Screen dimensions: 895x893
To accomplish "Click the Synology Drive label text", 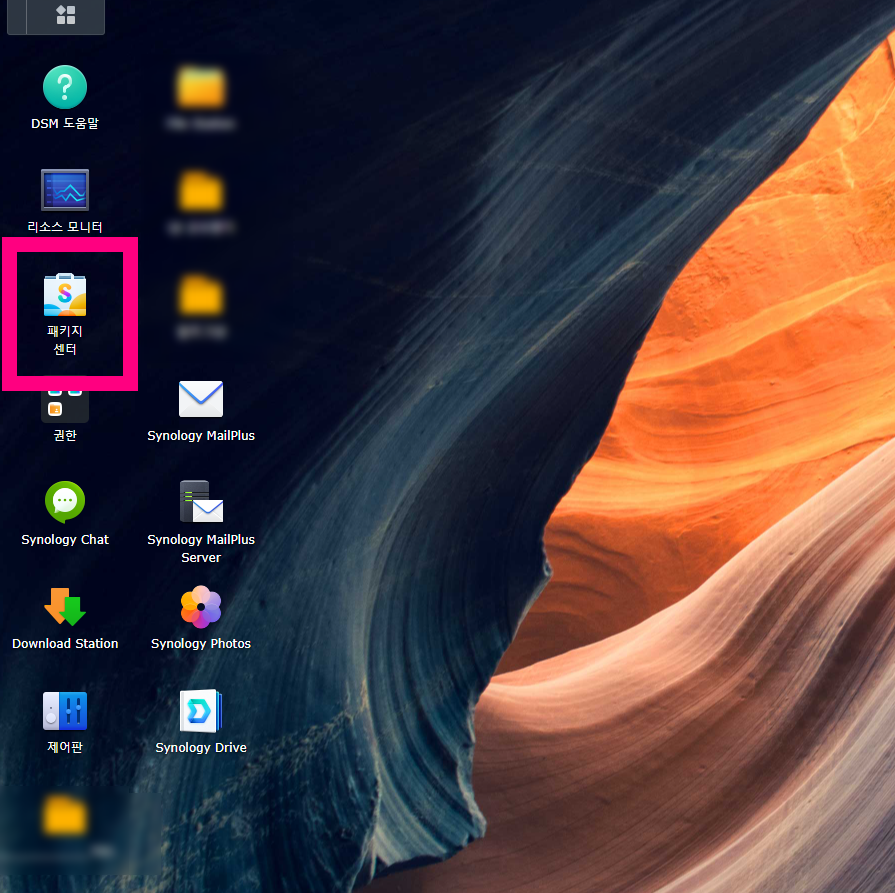I will coord(201,747).
